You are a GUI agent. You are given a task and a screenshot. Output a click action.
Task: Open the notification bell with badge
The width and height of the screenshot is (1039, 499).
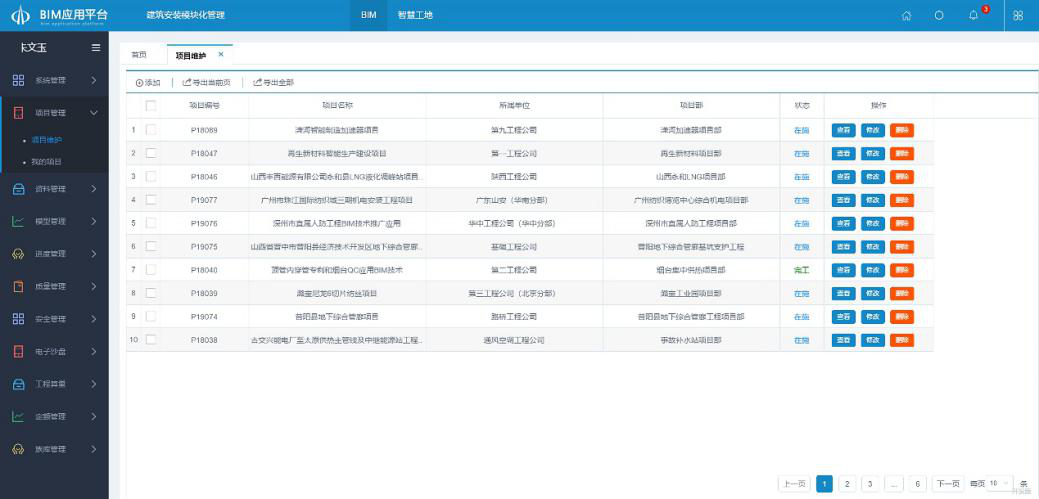[x=973, y=15]
